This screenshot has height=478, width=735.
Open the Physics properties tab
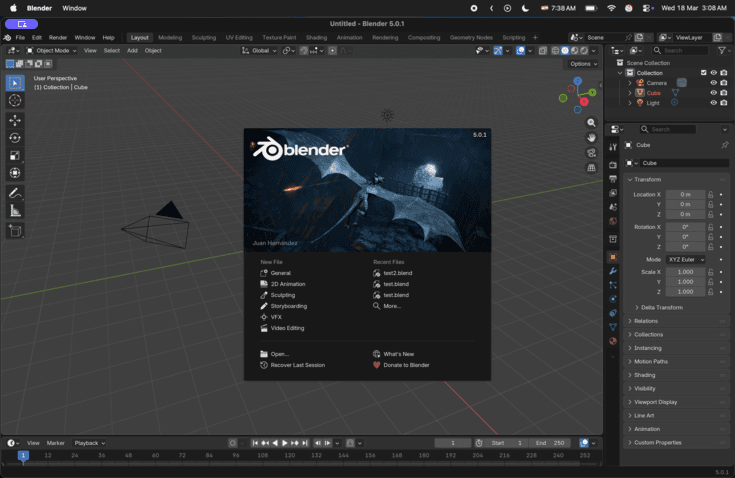tap(613, 299)
